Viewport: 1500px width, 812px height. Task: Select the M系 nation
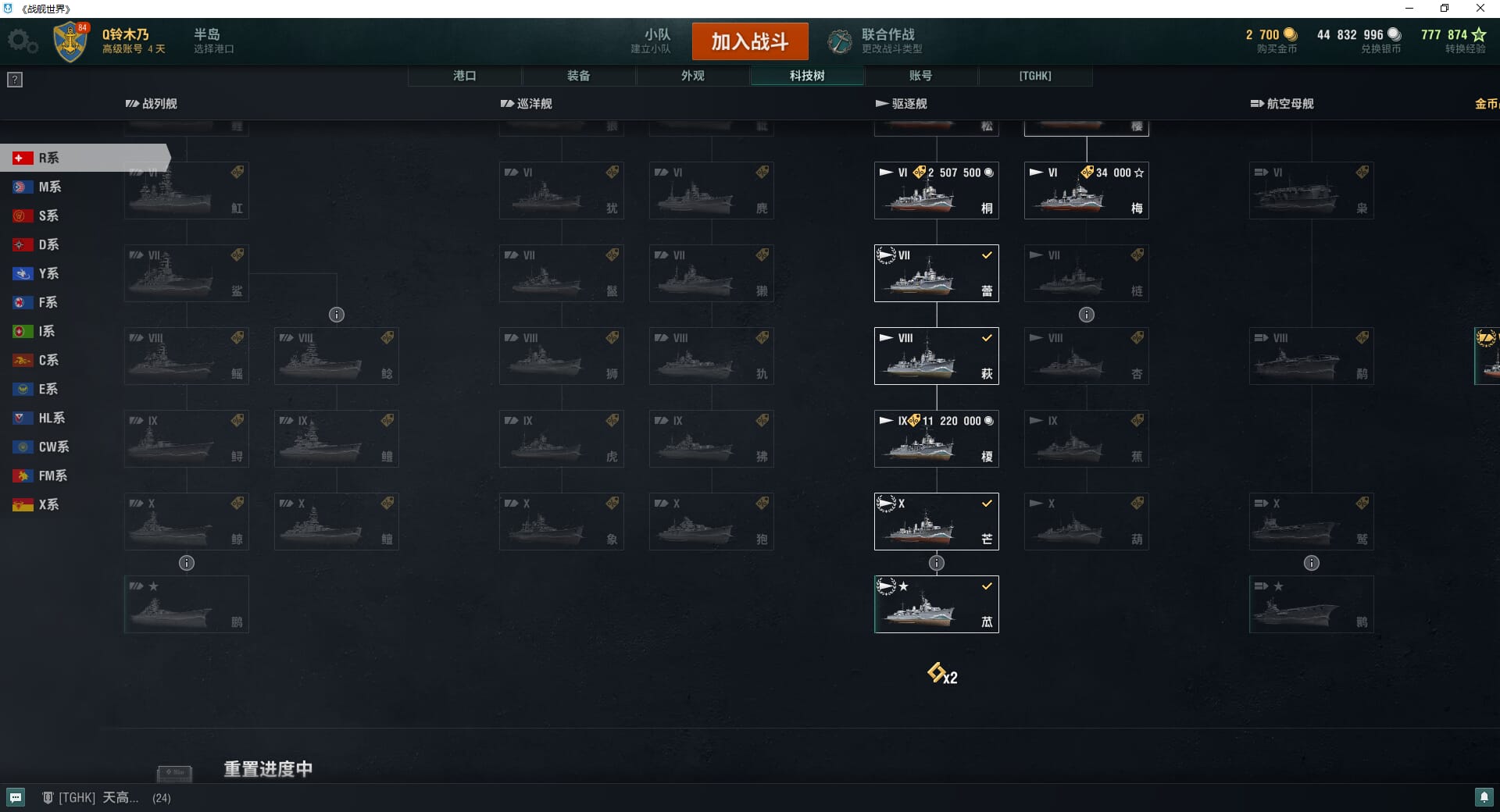49,187
